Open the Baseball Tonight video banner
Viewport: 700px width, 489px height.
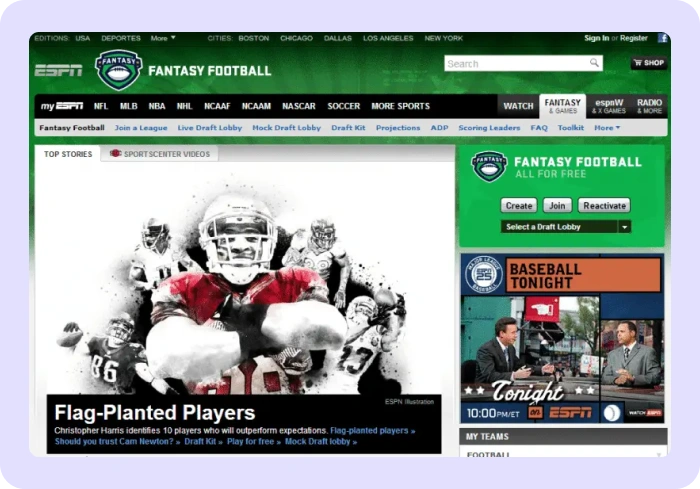[562, 338]
